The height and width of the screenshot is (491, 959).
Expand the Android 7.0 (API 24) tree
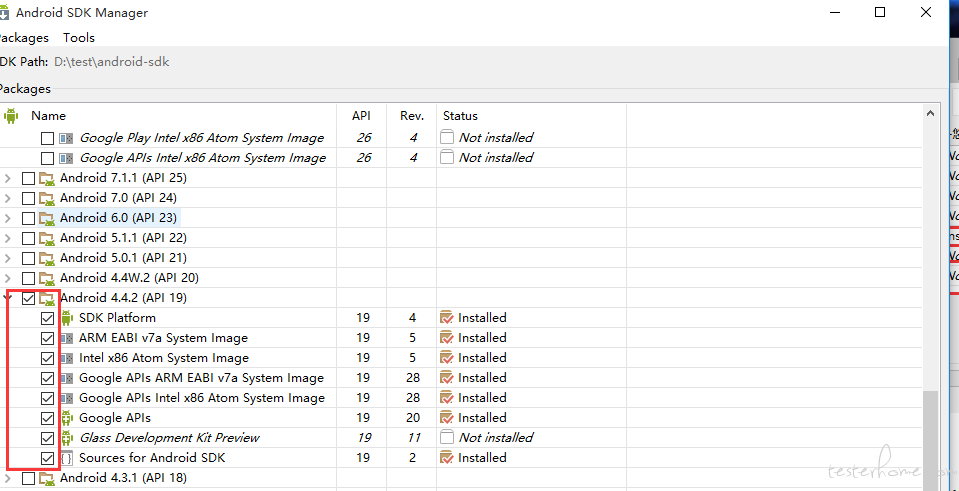7,199
